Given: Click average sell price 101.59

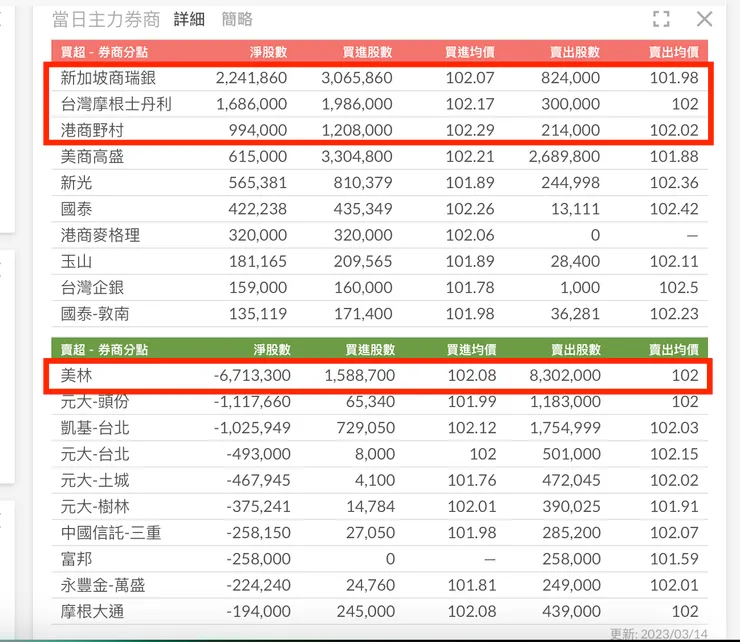Looking at the screenshot, I should 674,559.
